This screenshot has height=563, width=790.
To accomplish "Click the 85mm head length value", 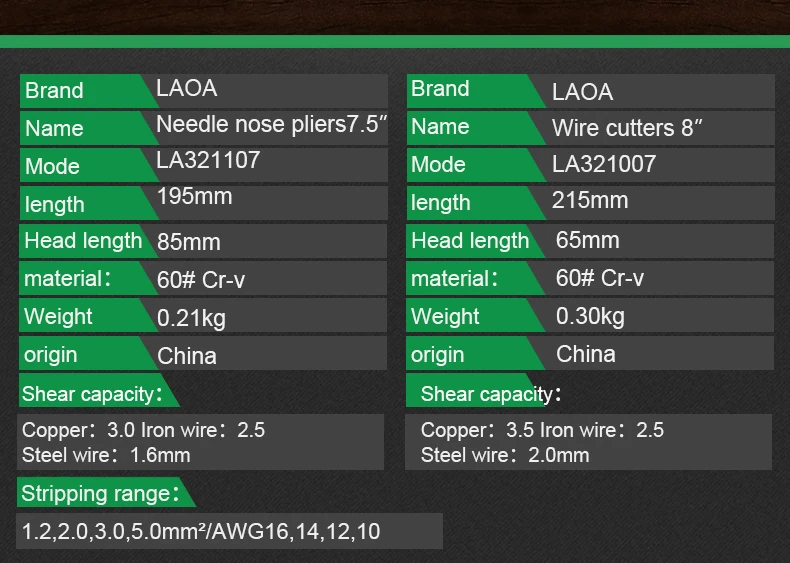I will [x=188, y=242].
